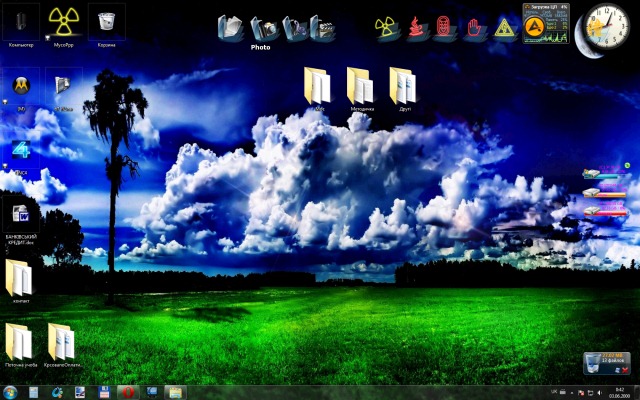This screenshot has height=400, width=640.
Task: Open the network icon in system tray
Action: point(590,393)
